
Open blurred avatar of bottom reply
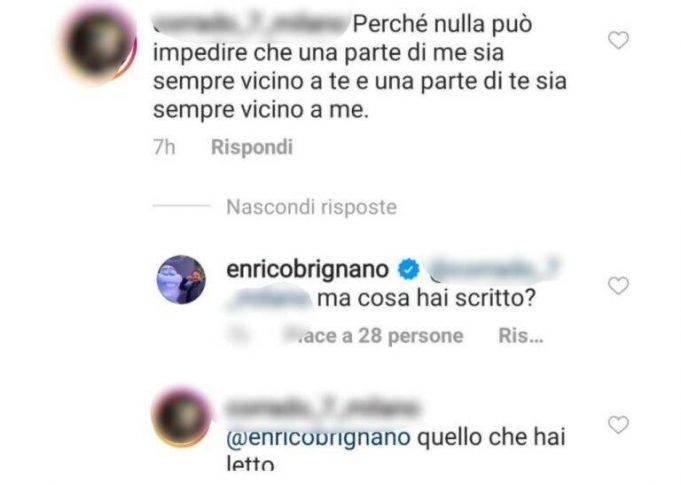point(181,416)
